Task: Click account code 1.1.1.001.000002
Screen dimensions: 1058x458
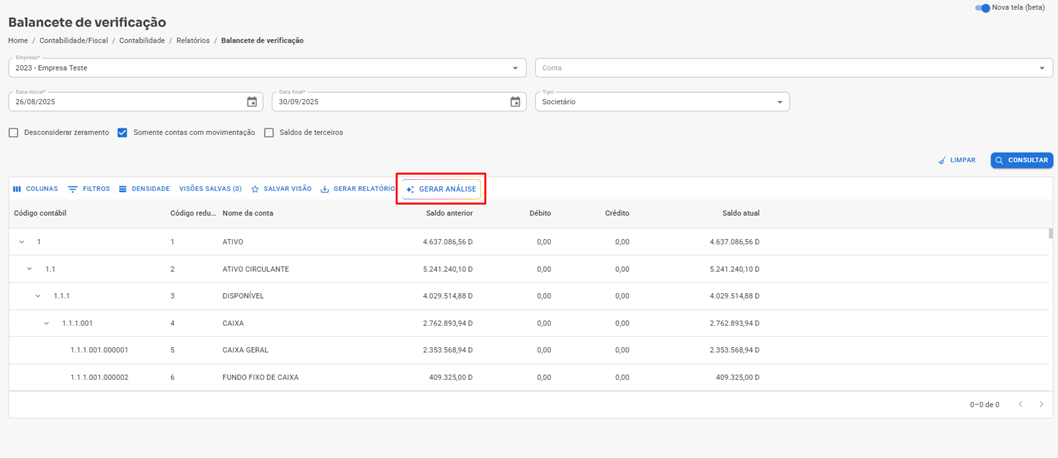Action: coord(99,378)
